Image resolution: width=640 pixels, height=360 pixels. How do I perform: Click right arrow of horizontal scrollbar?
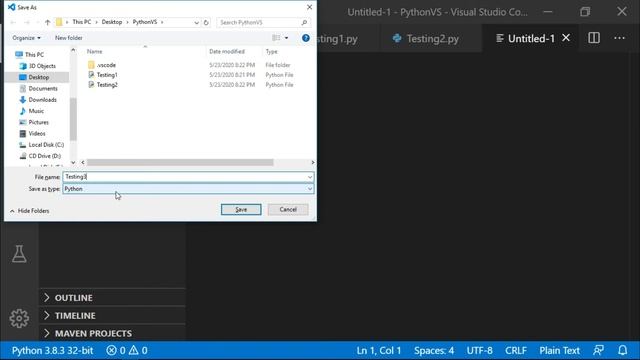[x=313, y=162]
